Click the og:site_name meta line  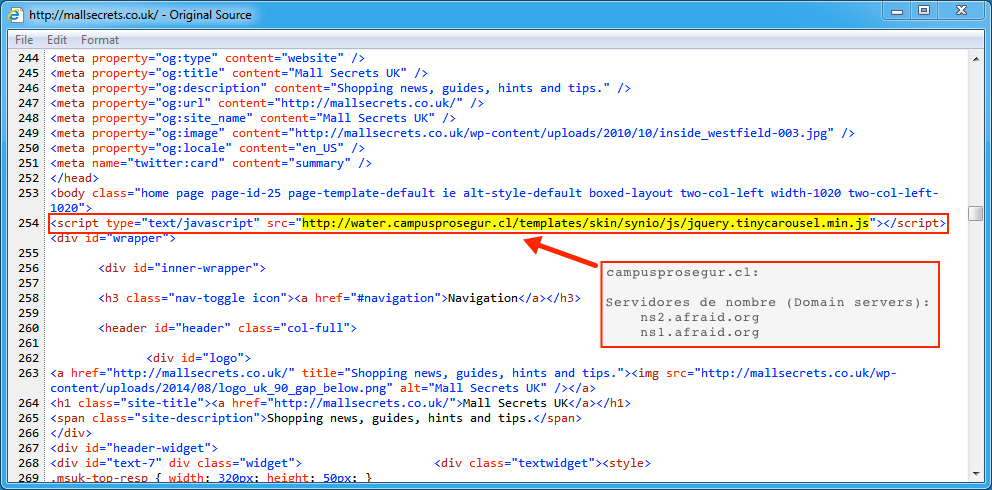click(253, 118)
